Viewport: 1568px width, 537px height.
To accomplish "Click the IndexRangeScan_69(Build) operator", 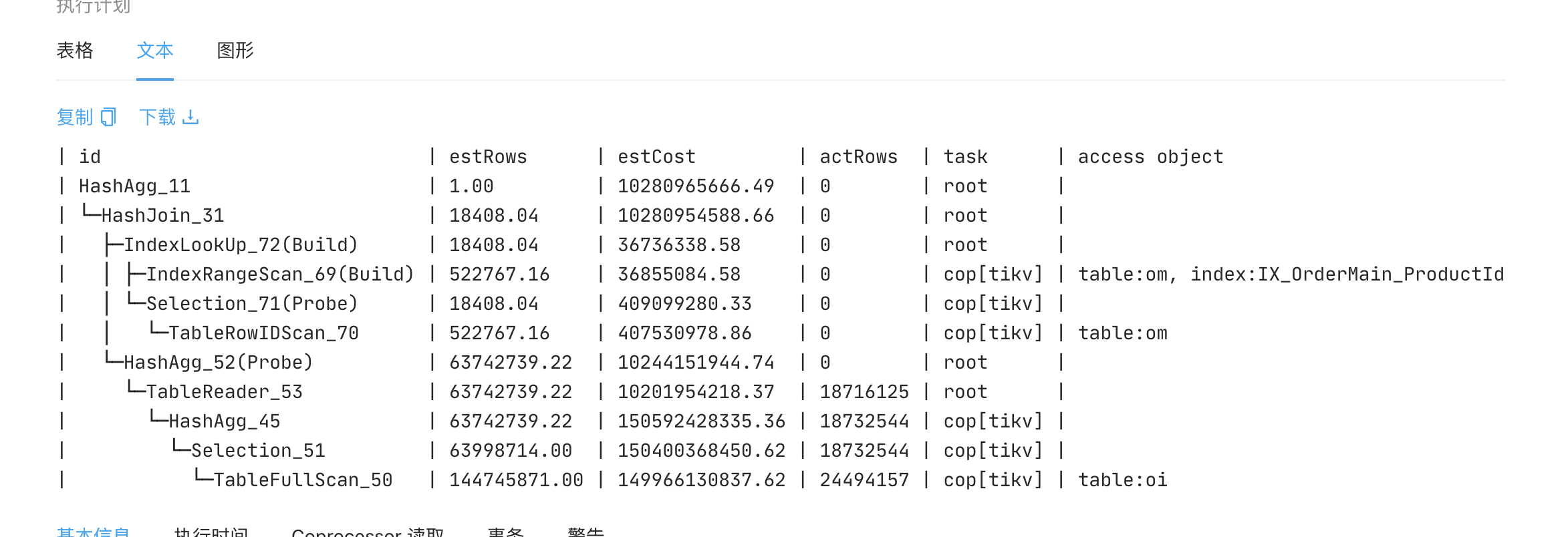I will tap(280, 275).
